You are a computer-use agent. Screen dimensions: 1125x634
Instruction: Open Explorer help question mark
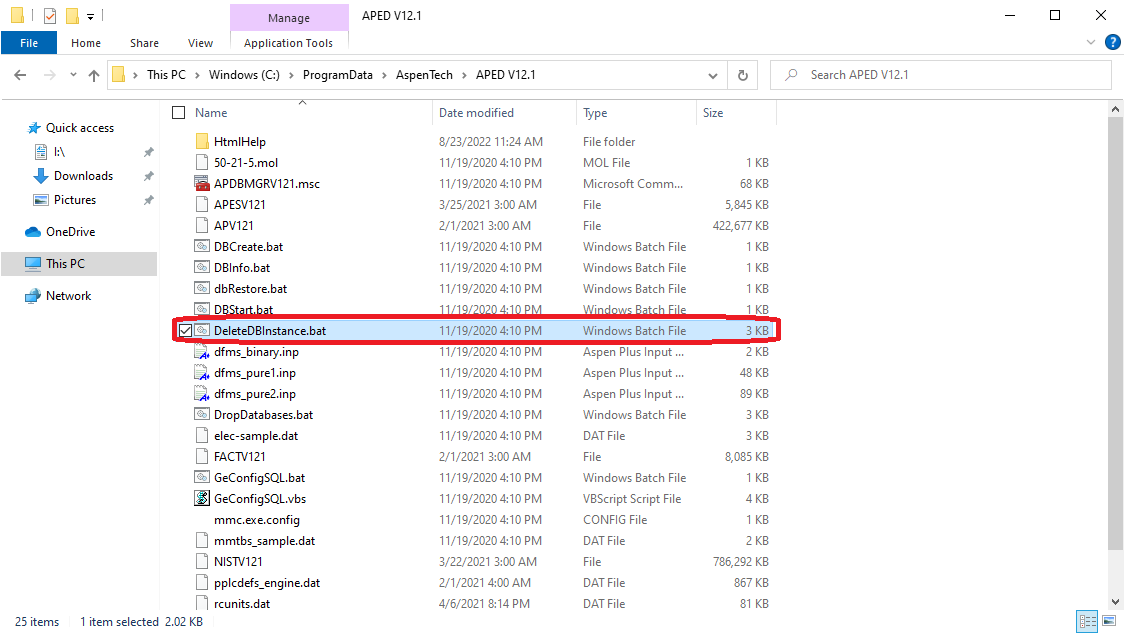pyautogui.click(x=1113, y=42)
